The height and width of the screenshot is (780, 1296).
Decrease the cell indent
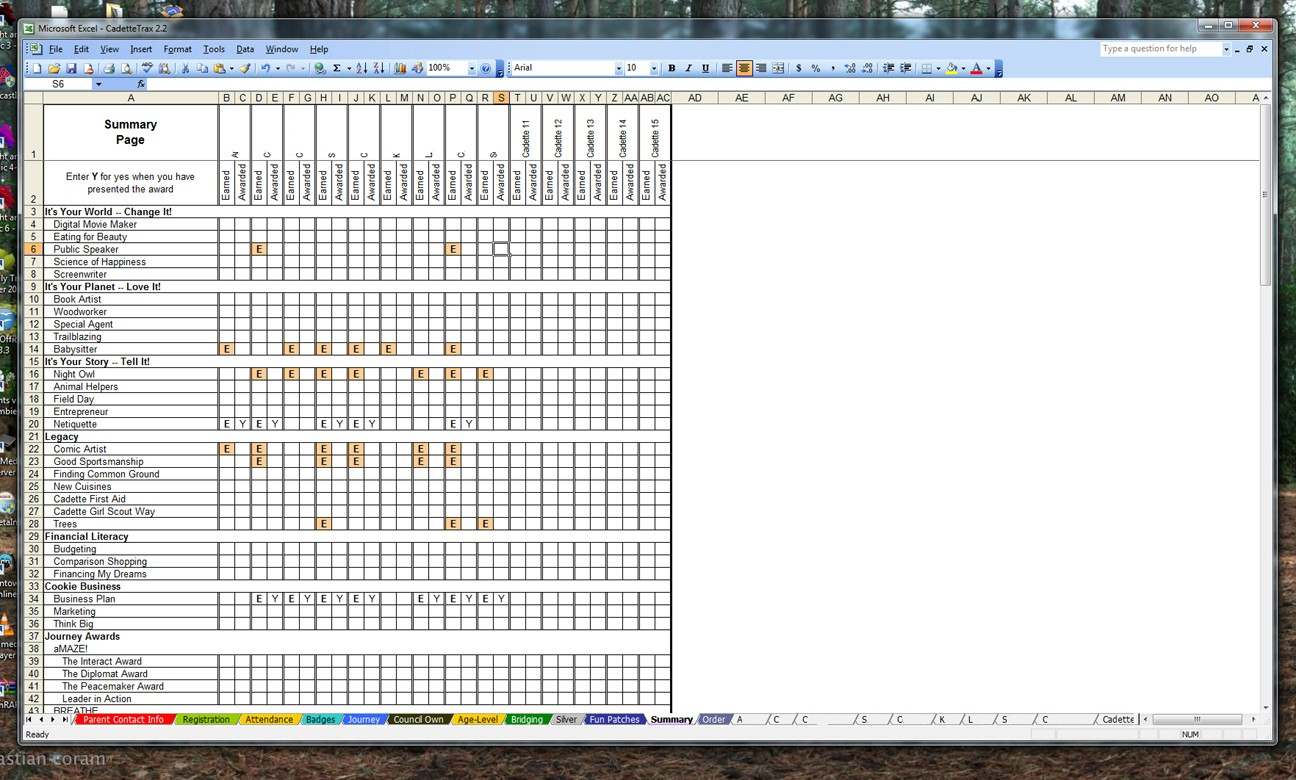(x=888, y=69)
